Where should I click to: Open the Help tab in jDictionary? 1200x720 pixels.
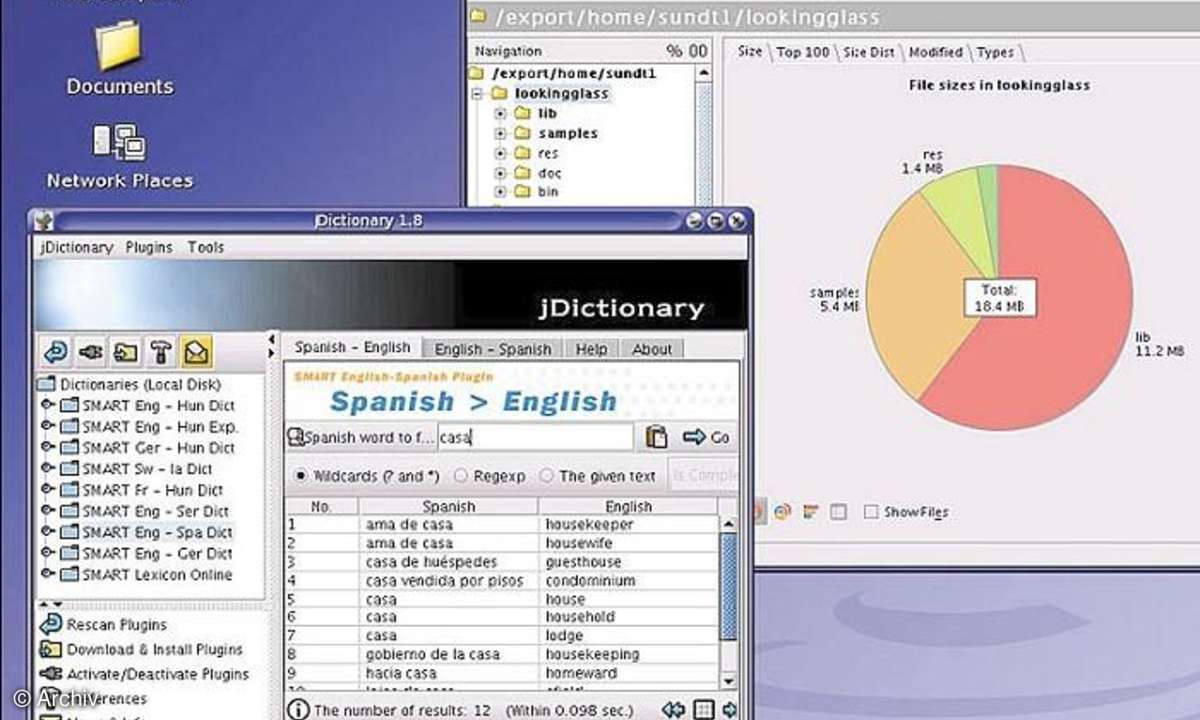[x=591, y=349]
